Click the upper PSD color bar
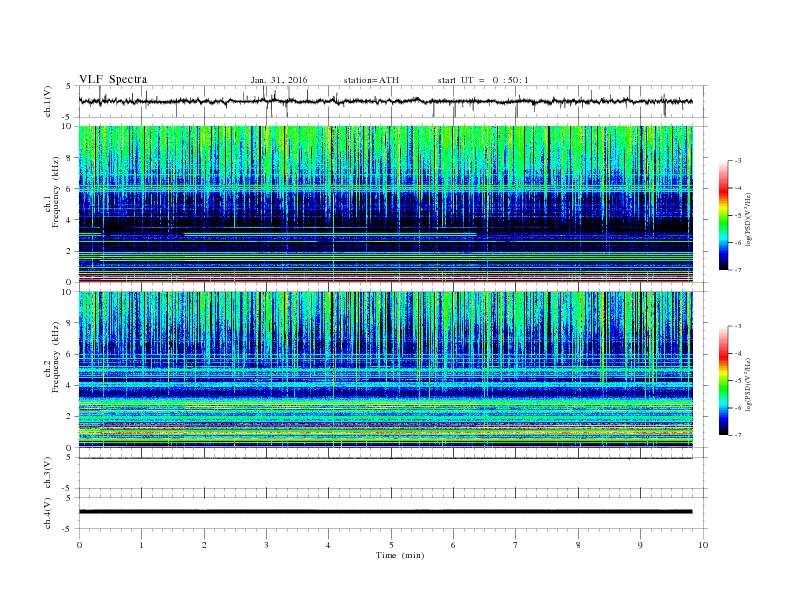 coord(723,215)
